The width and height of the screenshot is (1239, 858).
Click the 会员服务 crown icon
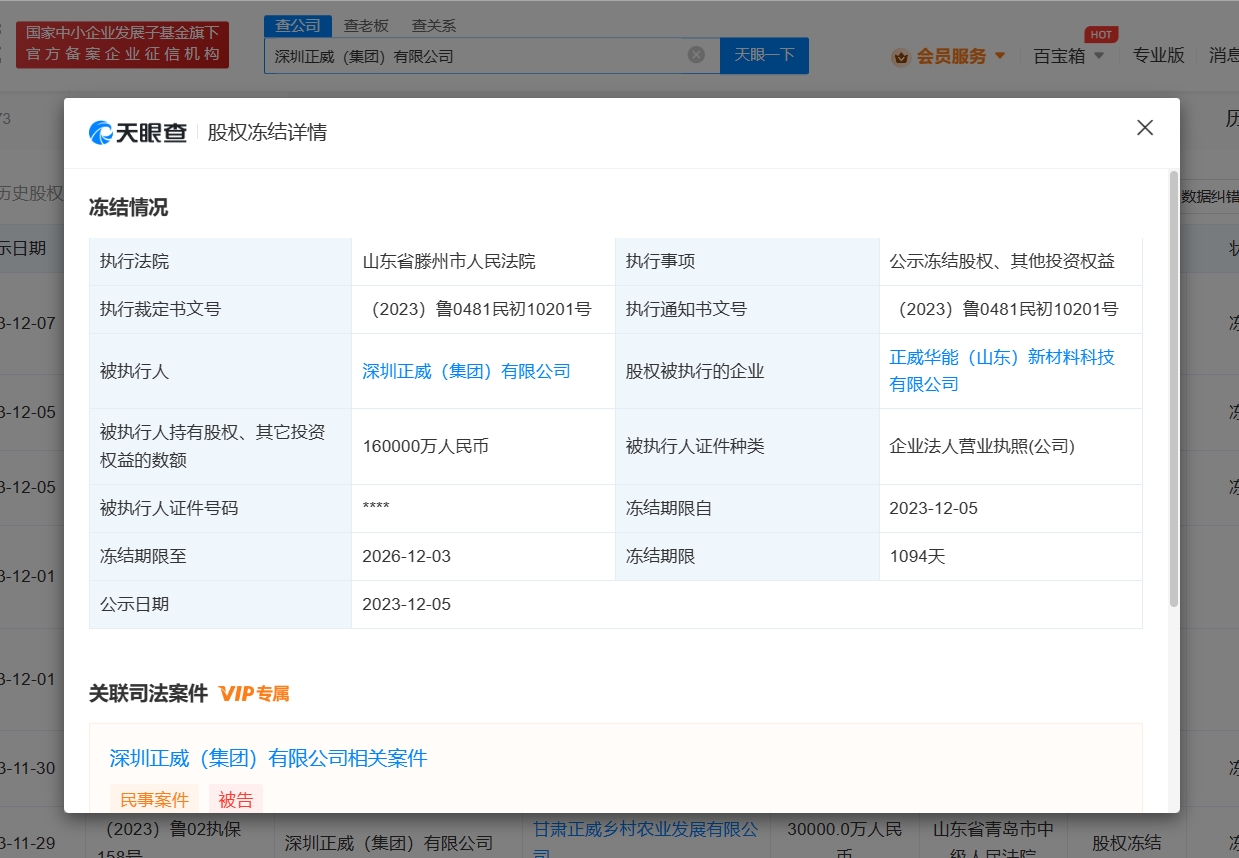pos(902,57)
